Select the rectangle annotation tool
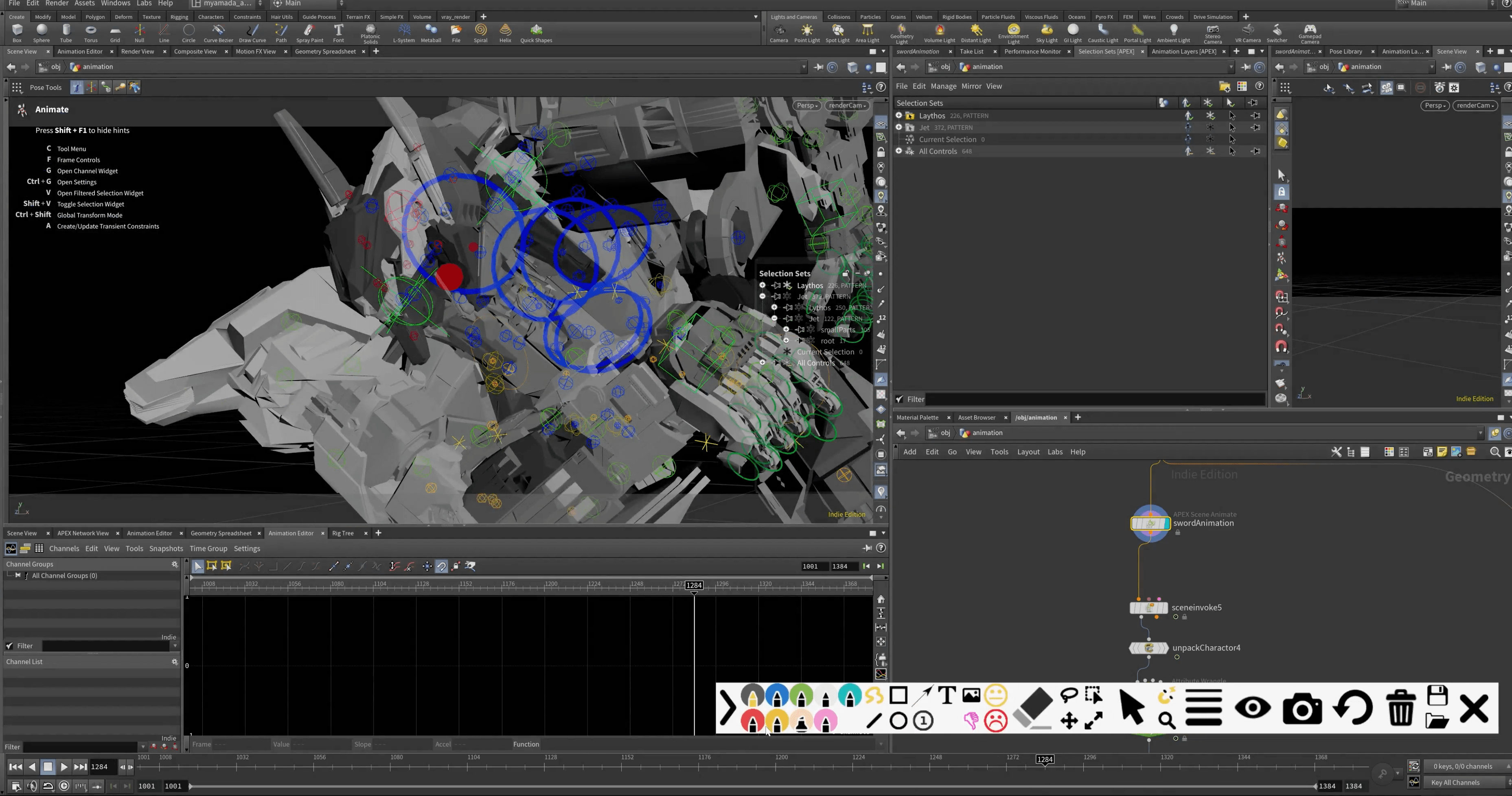Viewport: 1512px width, 796px height. [898, 696]
